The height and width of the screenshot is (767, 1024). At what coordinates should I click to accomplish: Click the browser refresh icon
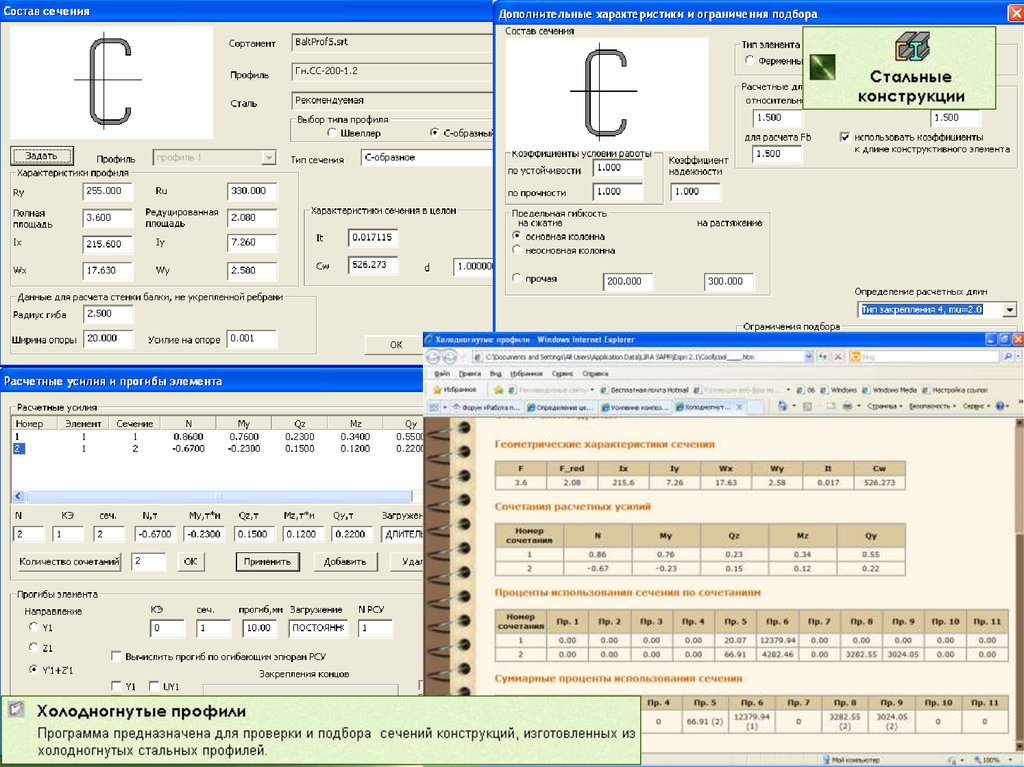coord(823,356)
